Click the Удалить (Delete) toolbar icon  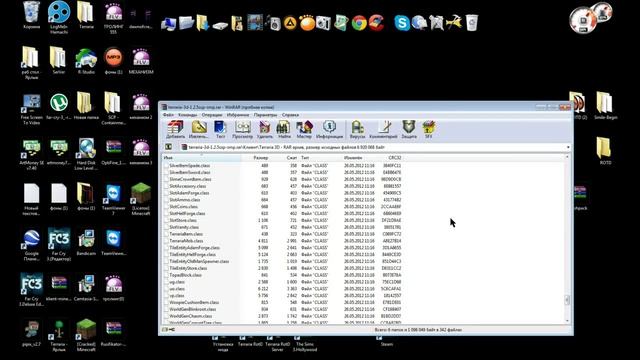tap(264, 129)
